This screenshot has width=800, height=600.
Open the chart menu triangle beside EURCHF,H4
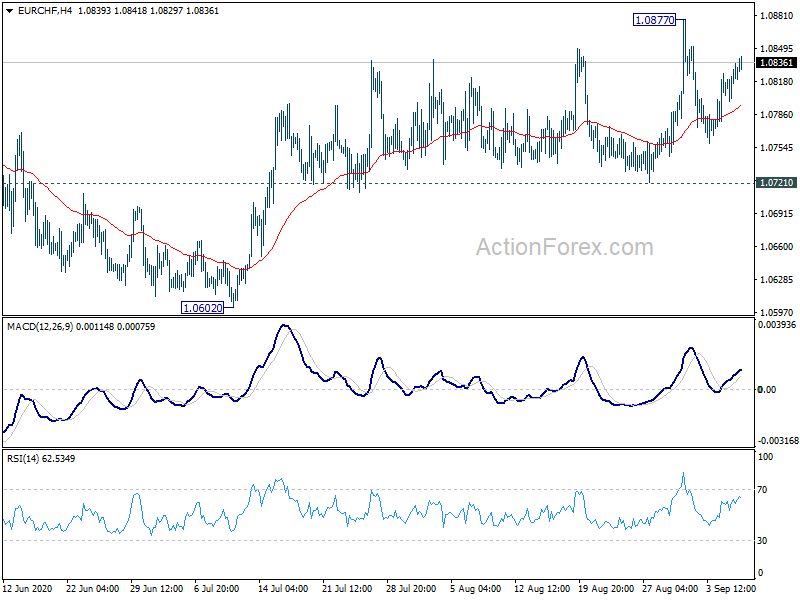9,11
